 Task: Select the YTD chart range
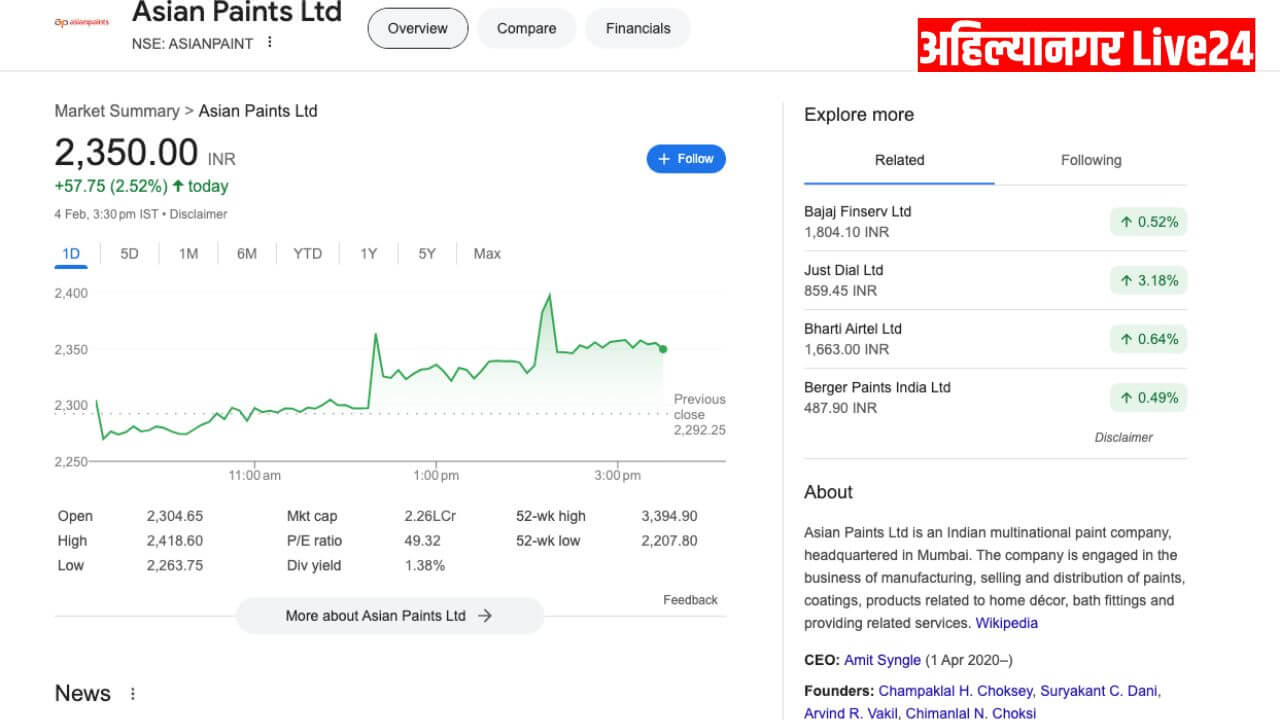coord(308,254)
